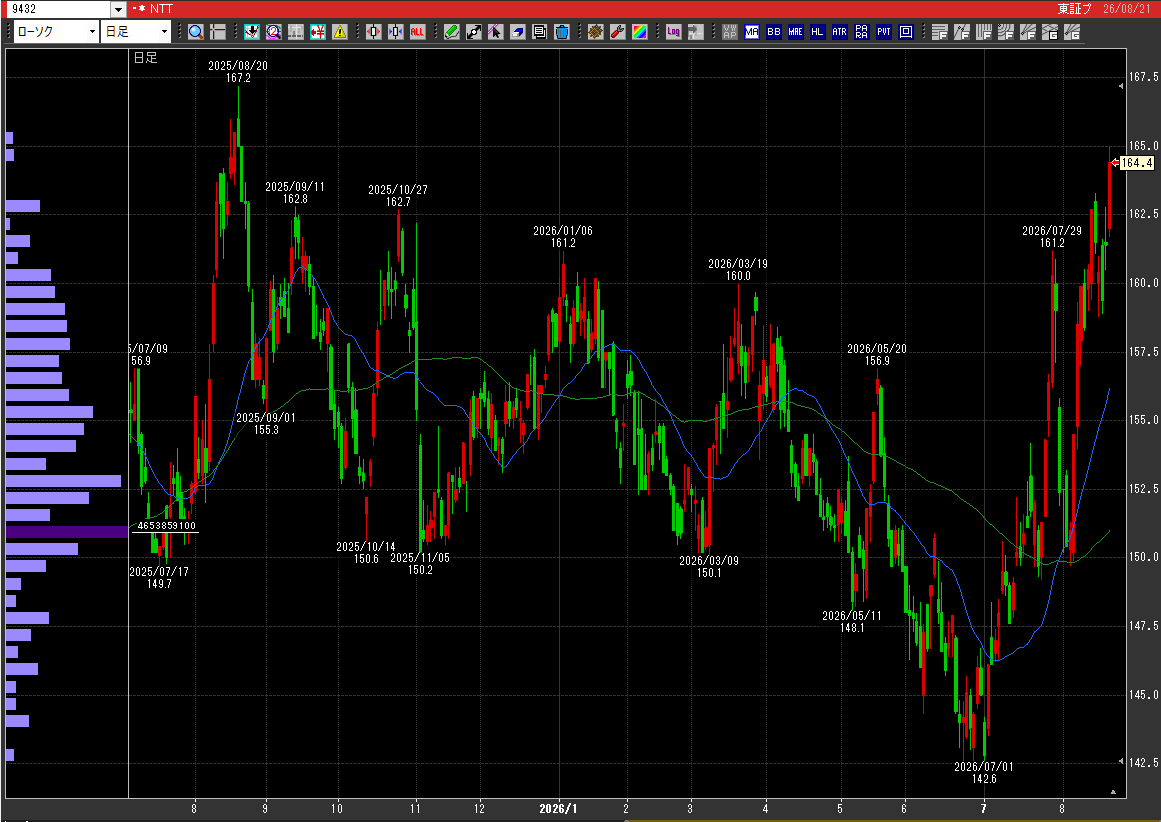Click the 2025/08/20 167.2 high label
This screenshot has width=1161, height=822.
238,72
